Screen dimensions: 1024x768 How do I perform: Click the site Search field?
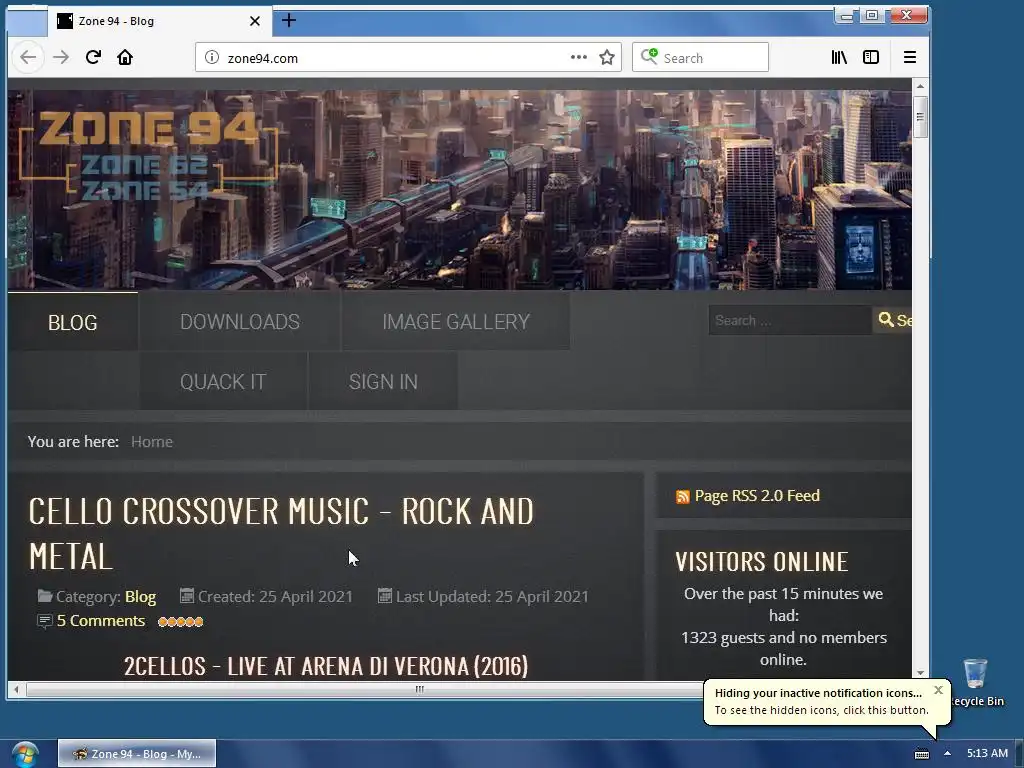tap(790, 321)
